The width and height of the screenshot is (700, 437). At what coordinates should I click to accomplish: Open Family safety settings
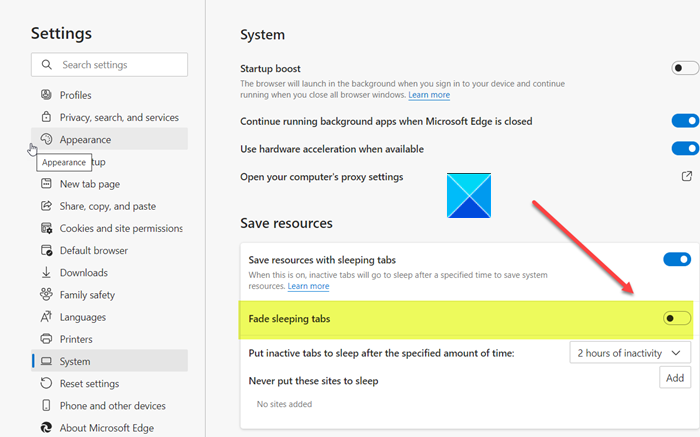point(109,295)
